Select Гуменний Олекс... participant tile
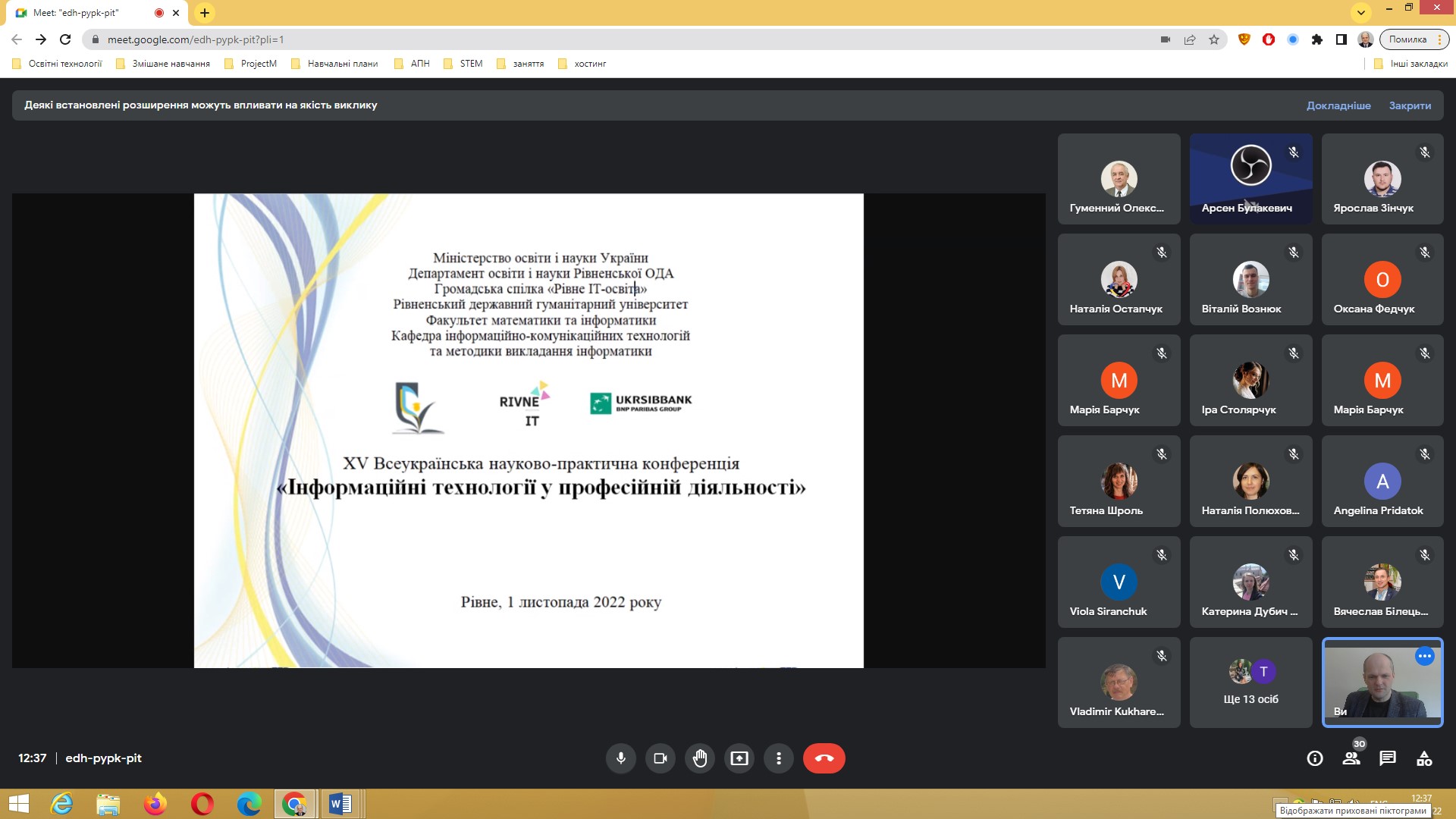Viewport: 1456px width, 819px height. point(1119,179)
